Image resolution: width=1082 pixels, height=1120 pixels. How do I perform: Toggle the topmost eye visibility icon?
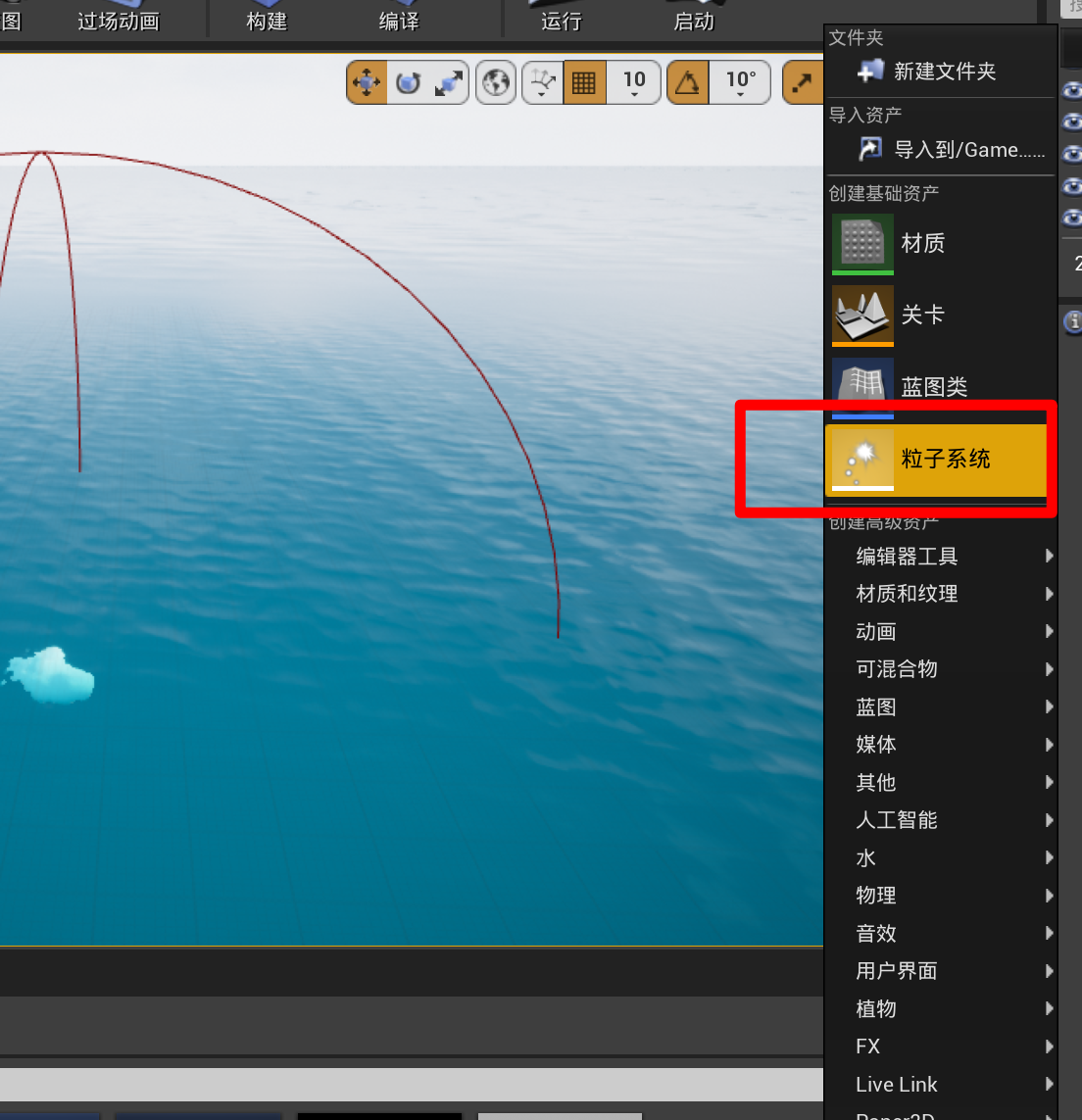point(1072,91)
